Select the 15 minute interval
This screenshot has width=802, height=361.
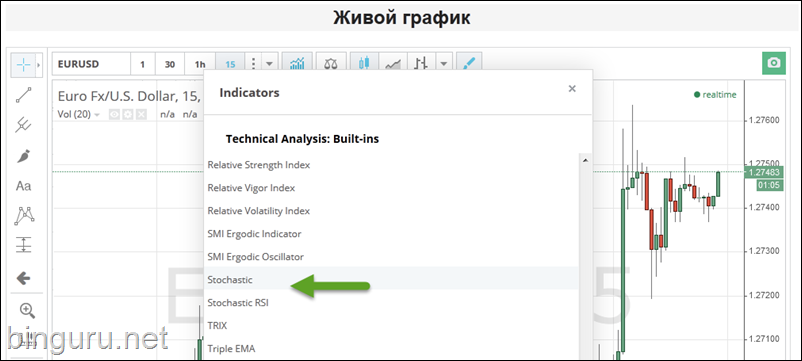click(230, 64)
